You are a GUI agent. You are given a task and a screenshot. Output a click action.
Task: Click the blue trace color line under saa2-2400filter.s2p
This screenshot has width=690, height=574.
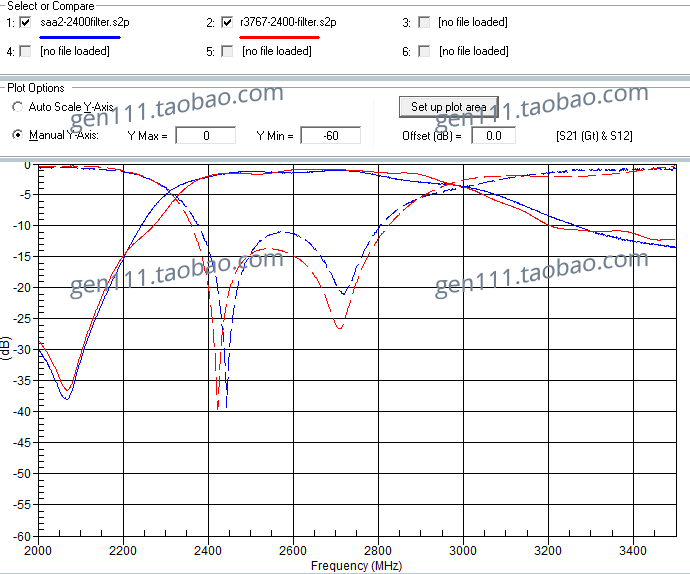80,37
